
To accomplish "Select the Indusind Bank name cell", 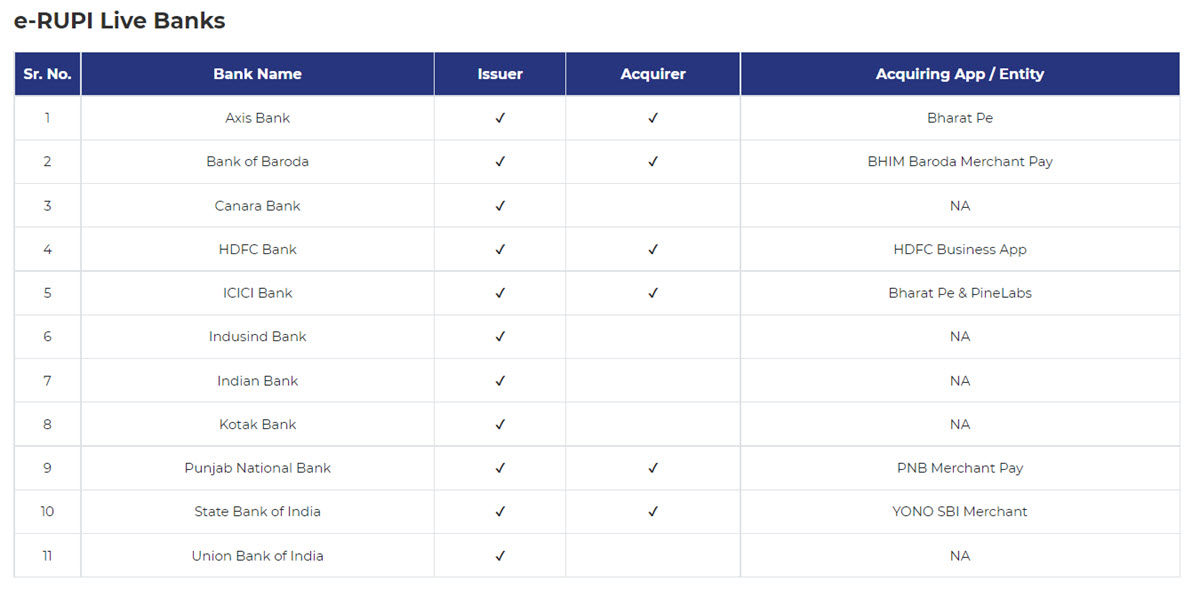I will click(257, 337).
